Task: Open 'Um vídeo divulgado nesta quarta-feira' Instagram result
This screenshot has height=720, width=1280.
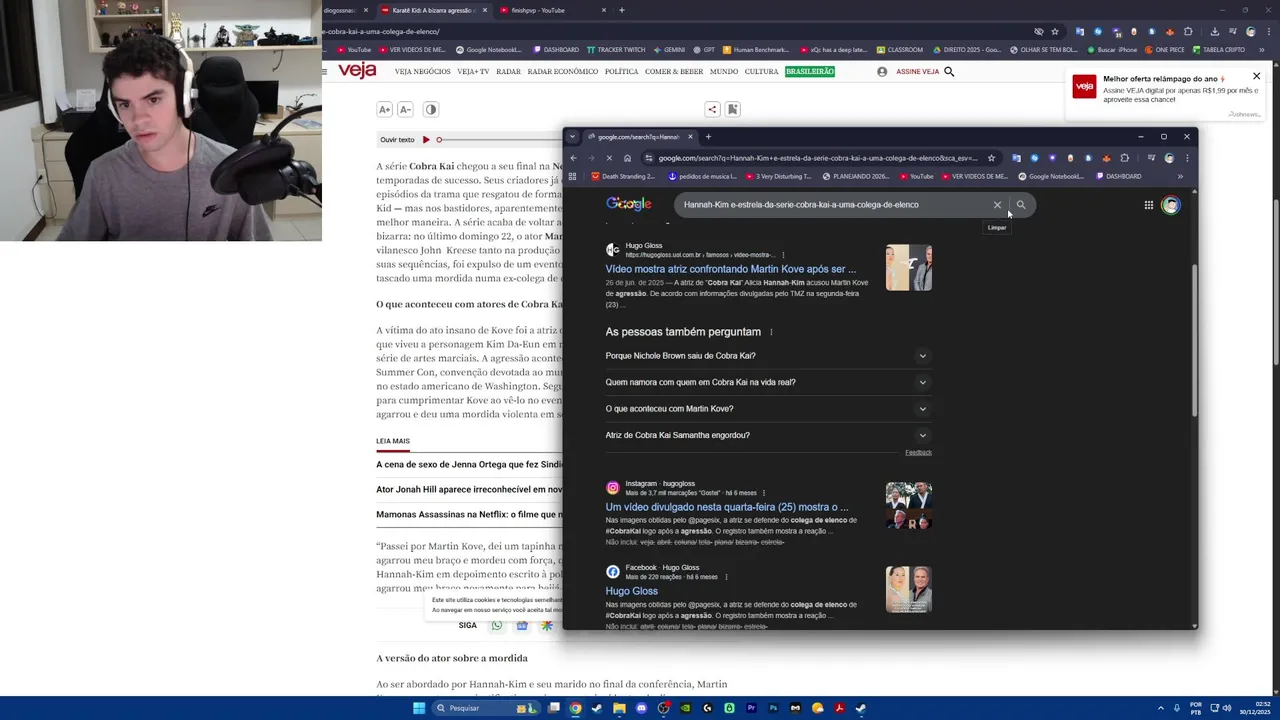Action: pos(726,507)
